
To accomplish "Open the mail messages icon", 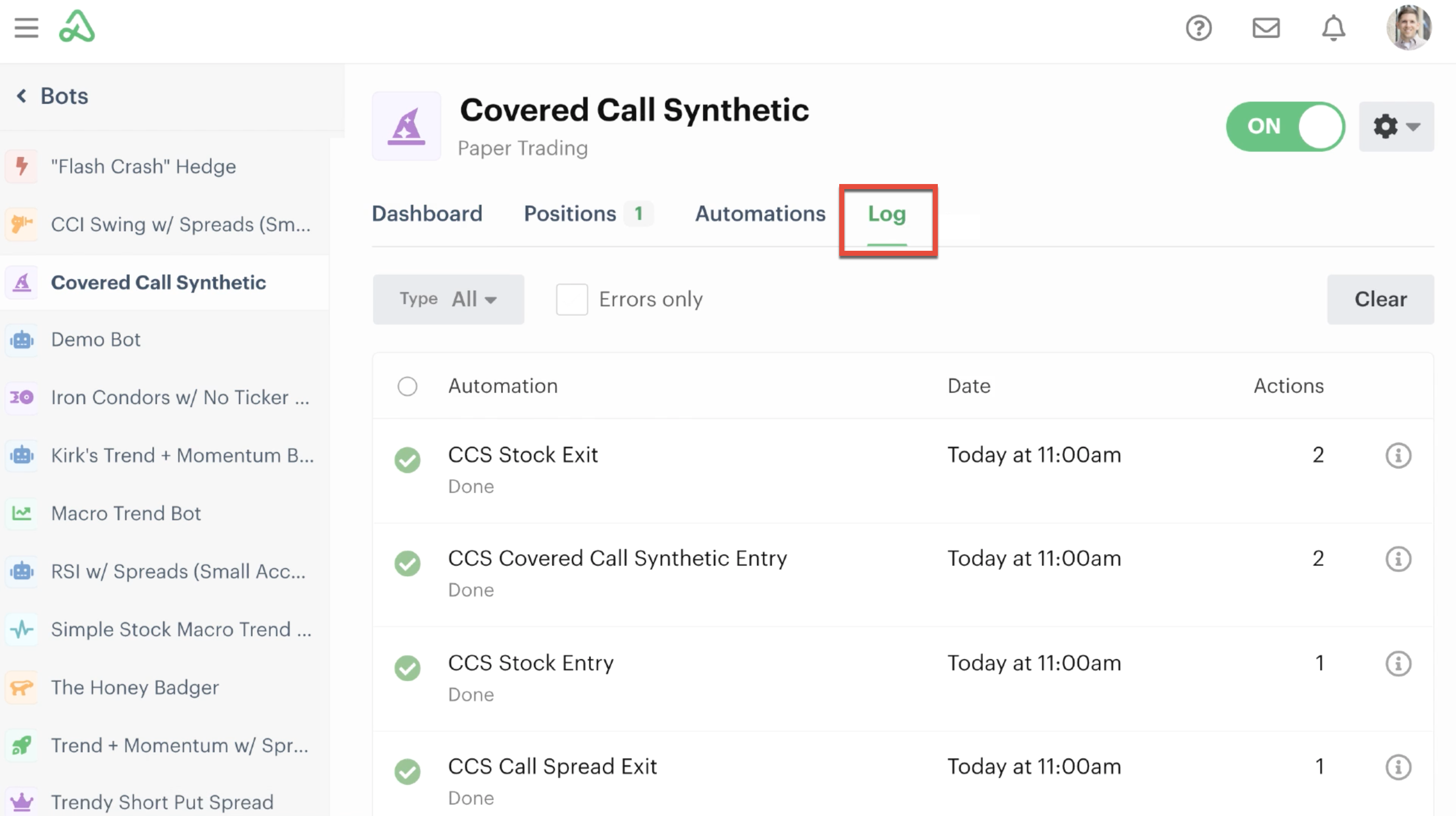I will tap(1265, 28).
